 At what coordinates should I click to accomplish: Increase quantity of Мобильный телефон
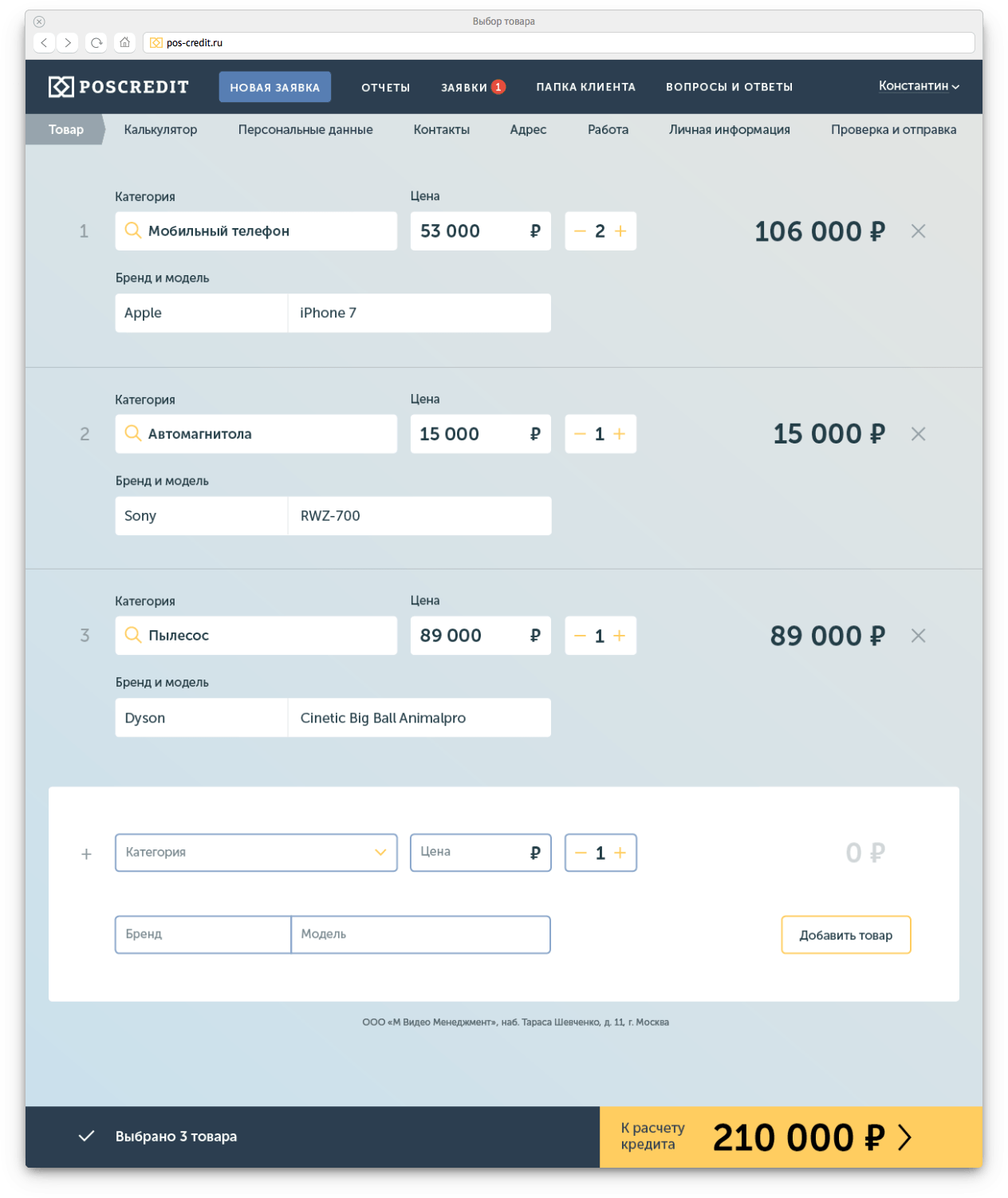[620, 231]
